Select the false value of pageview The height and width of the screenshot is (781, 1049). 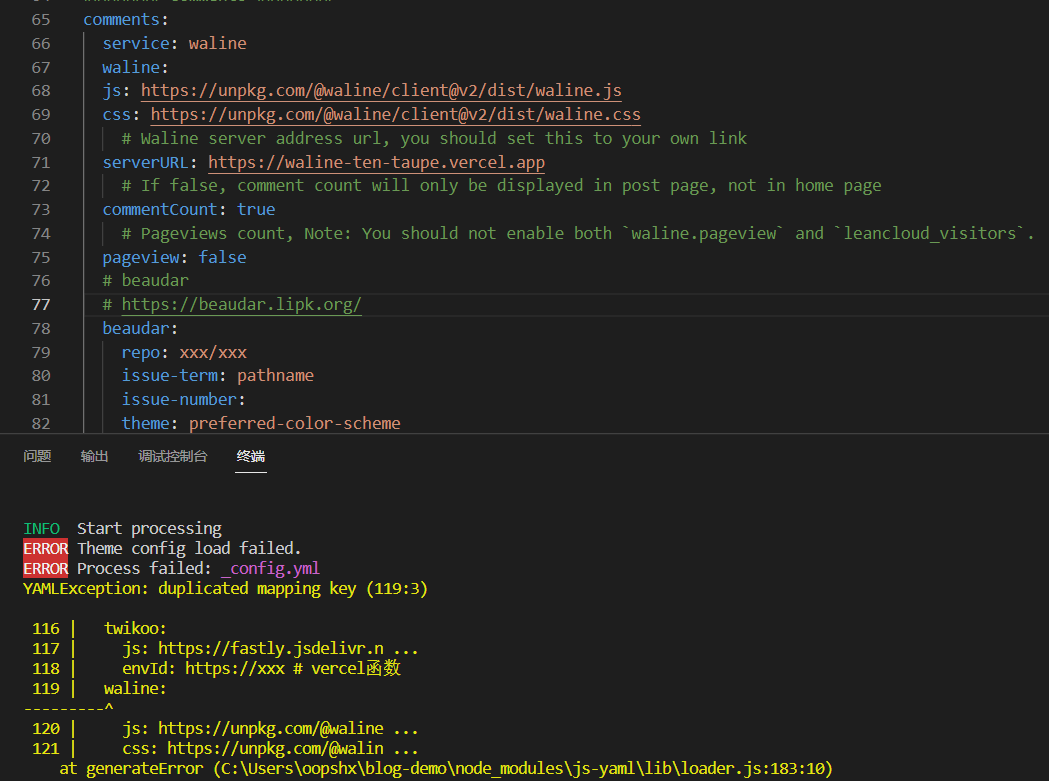tap(222, 257)
